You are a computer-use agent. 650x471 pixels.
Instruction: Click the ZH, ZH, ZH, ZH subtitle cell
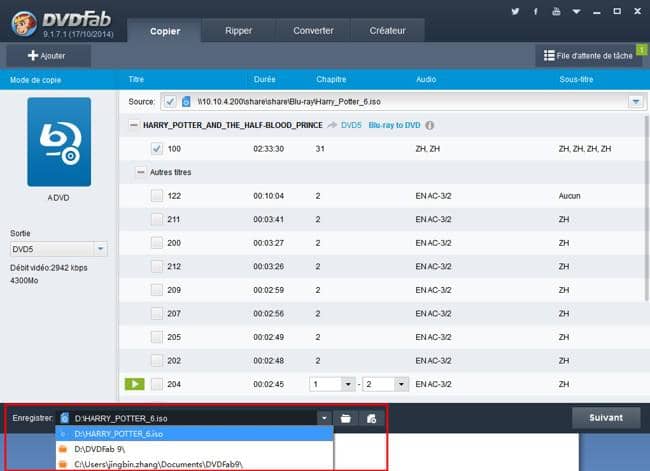pos(585,148)
